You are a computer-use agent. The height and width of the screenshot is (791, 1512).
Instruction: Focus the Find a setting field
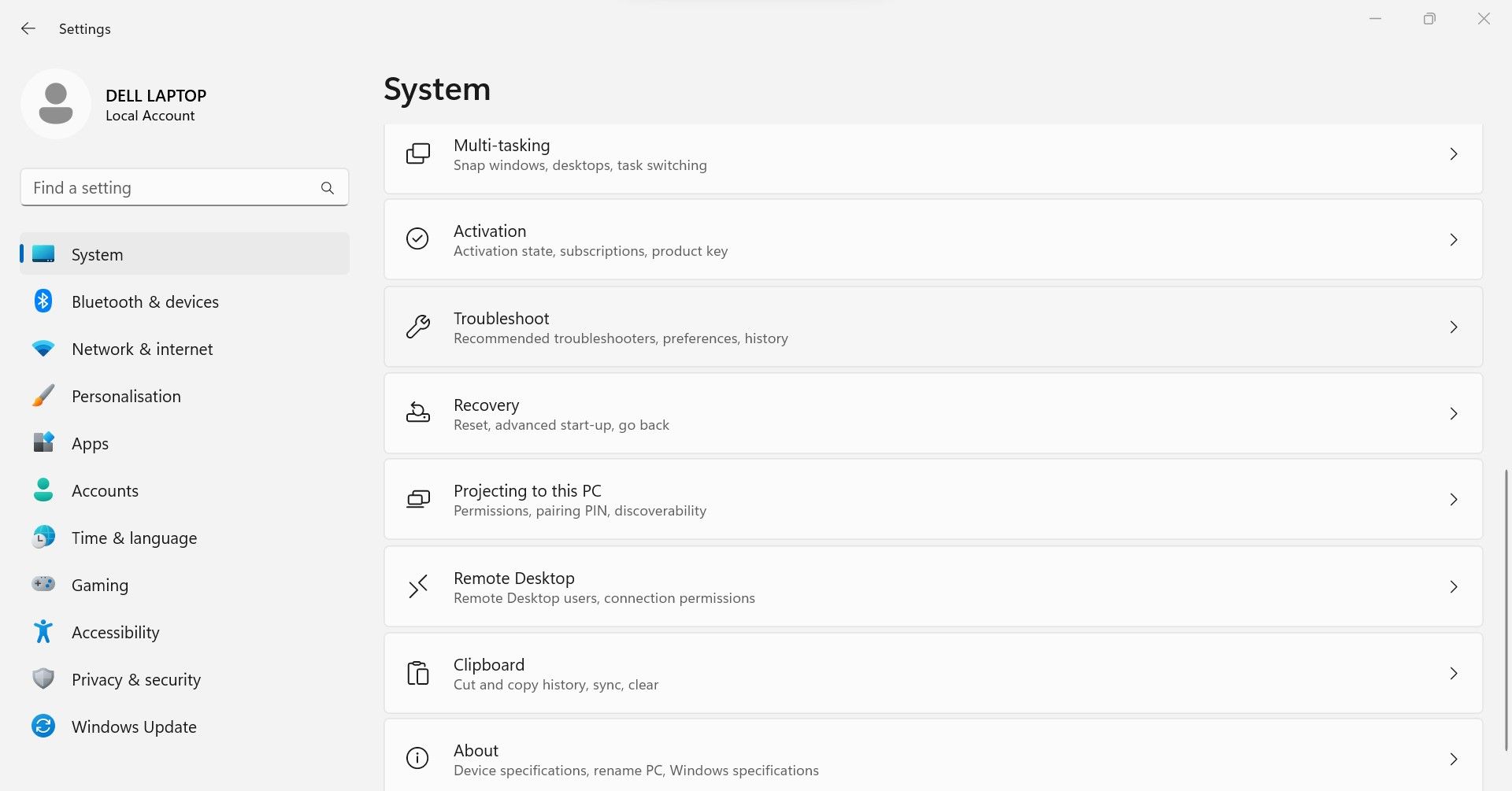pos(169,188)
